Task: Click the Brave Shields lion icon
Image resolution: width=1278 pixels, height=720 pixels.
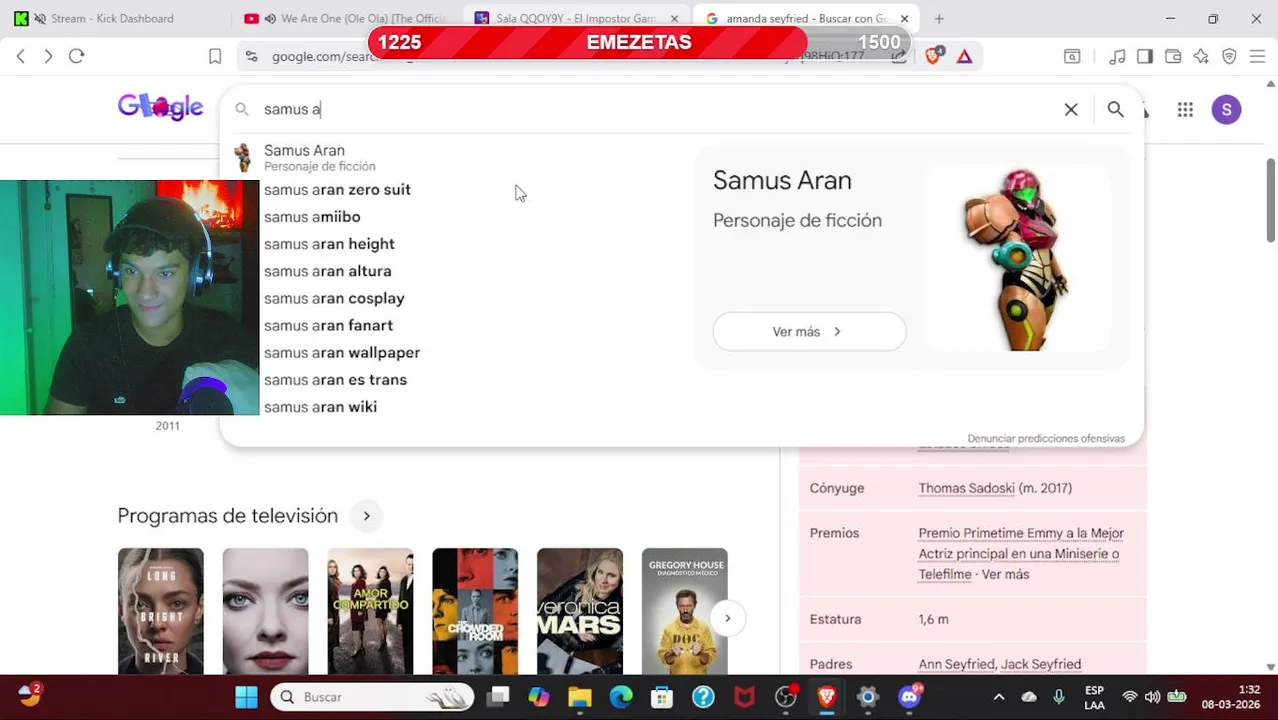Action: [x=933, y=56]
